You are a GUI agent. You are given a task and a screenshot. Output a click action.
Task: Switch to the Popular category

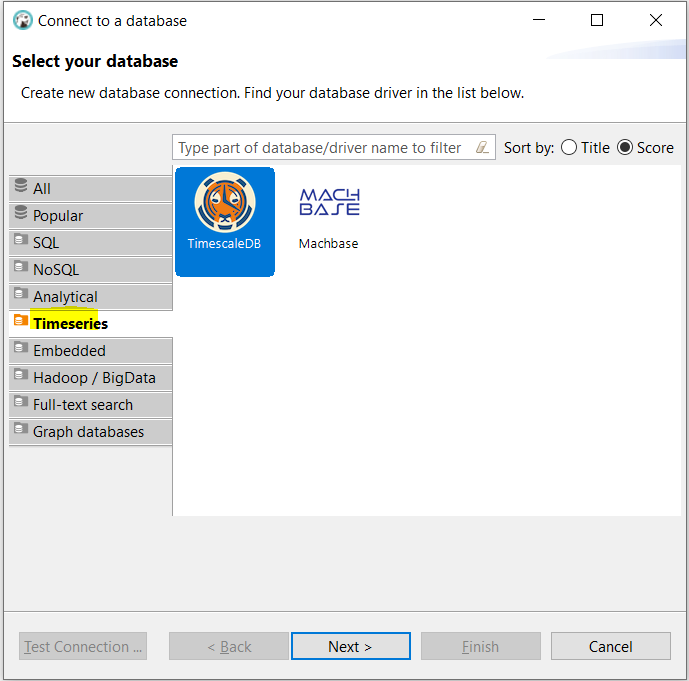pyautogui.click(x=91, y=216)
